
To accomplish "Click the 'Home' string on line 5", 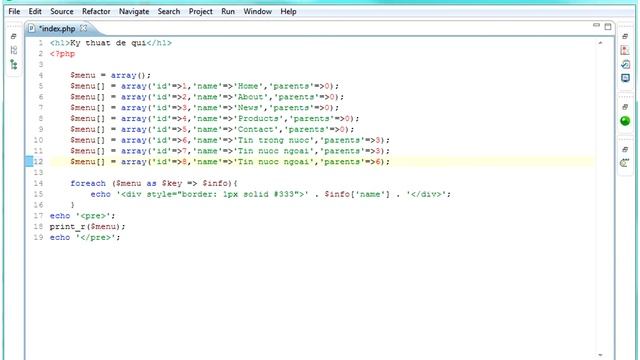I will tap(248, 86).
